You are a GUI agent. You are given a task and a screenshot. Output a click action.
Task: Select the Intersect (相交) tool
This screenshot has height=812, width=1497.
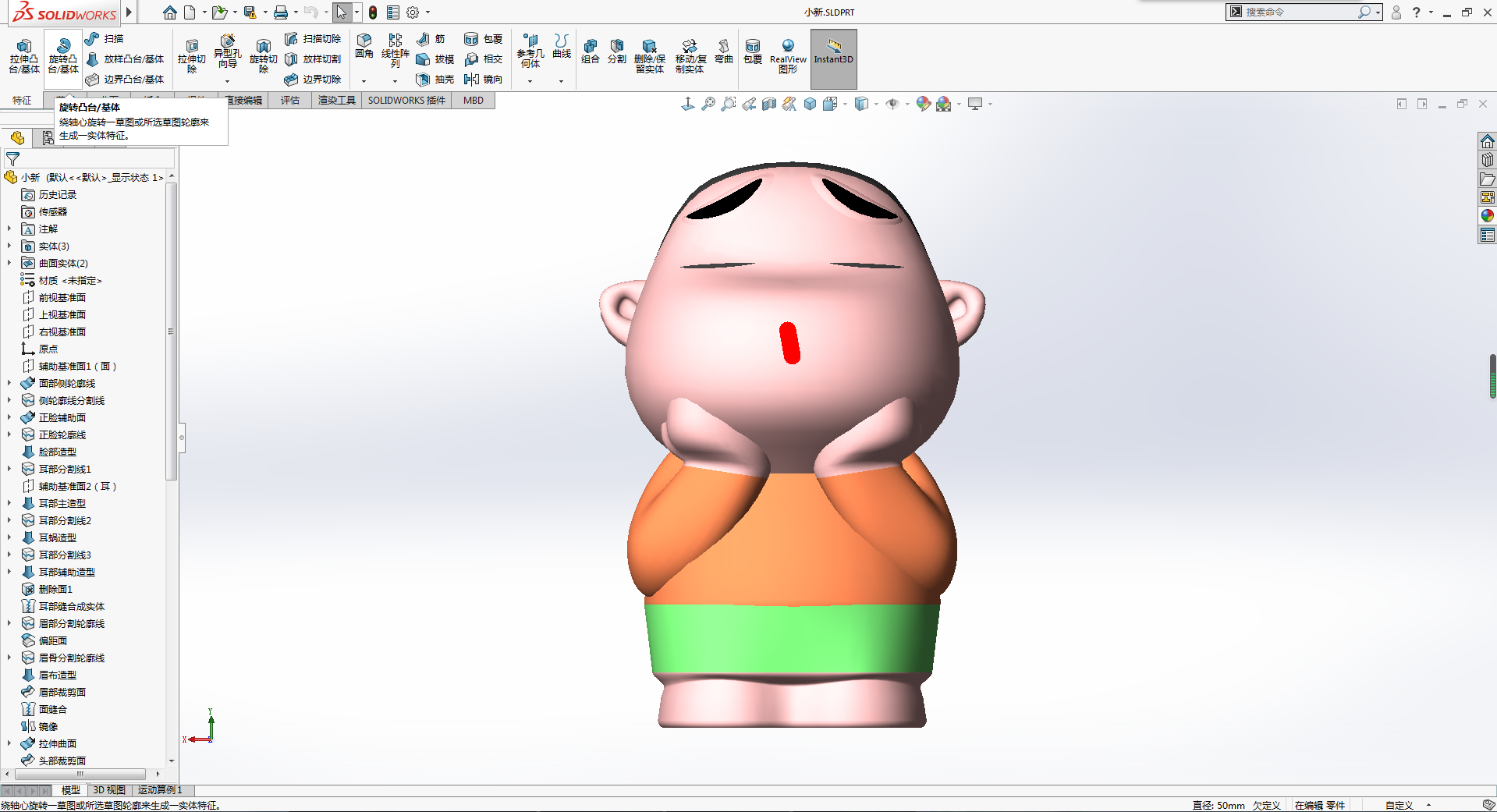(483, 59)
